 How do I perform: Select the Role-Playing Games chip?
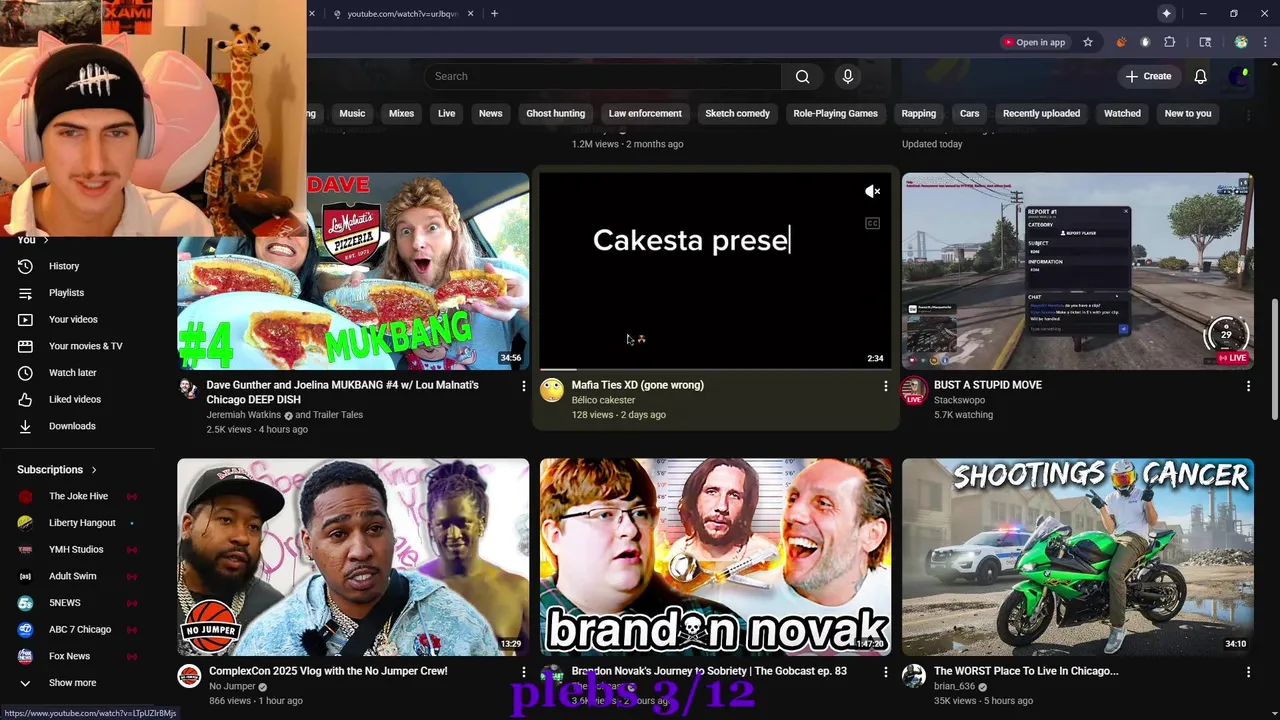[x=835, y=114]
